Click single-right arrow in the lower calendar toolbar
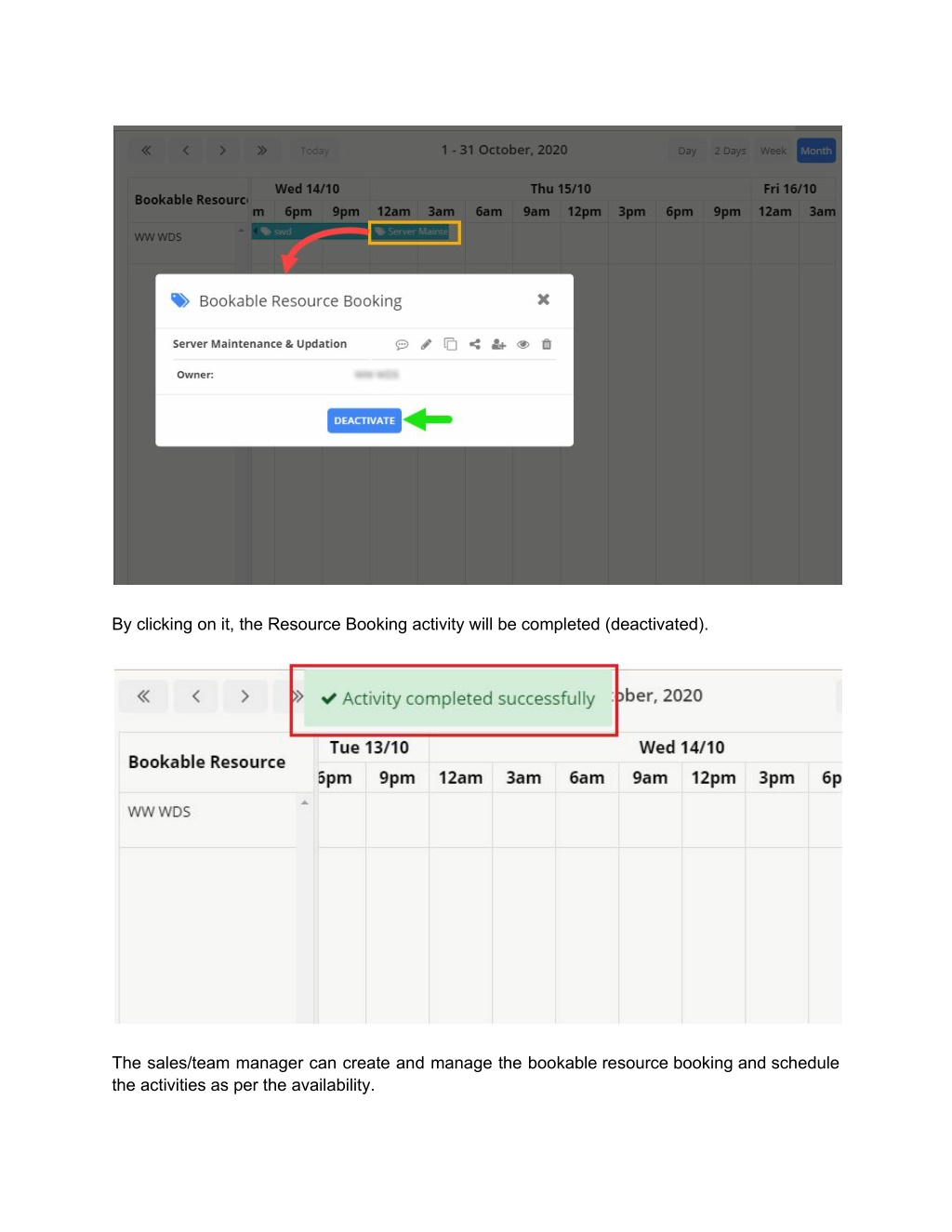 click(245, 695)
